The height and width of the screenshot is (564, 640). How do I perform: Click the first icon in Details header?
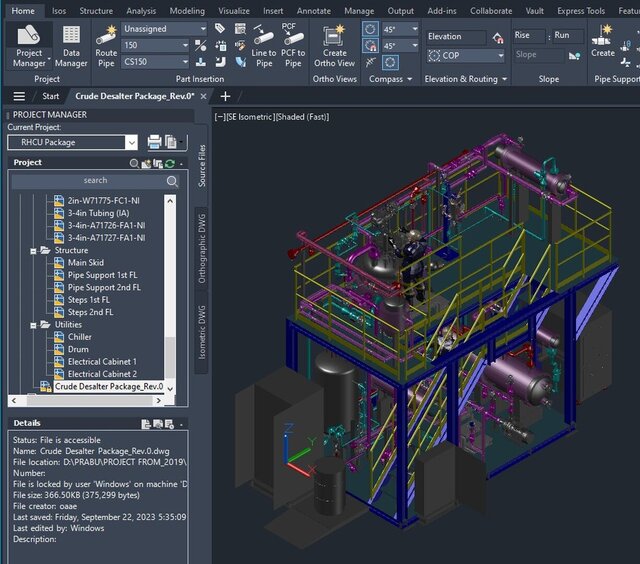(146, 424)
